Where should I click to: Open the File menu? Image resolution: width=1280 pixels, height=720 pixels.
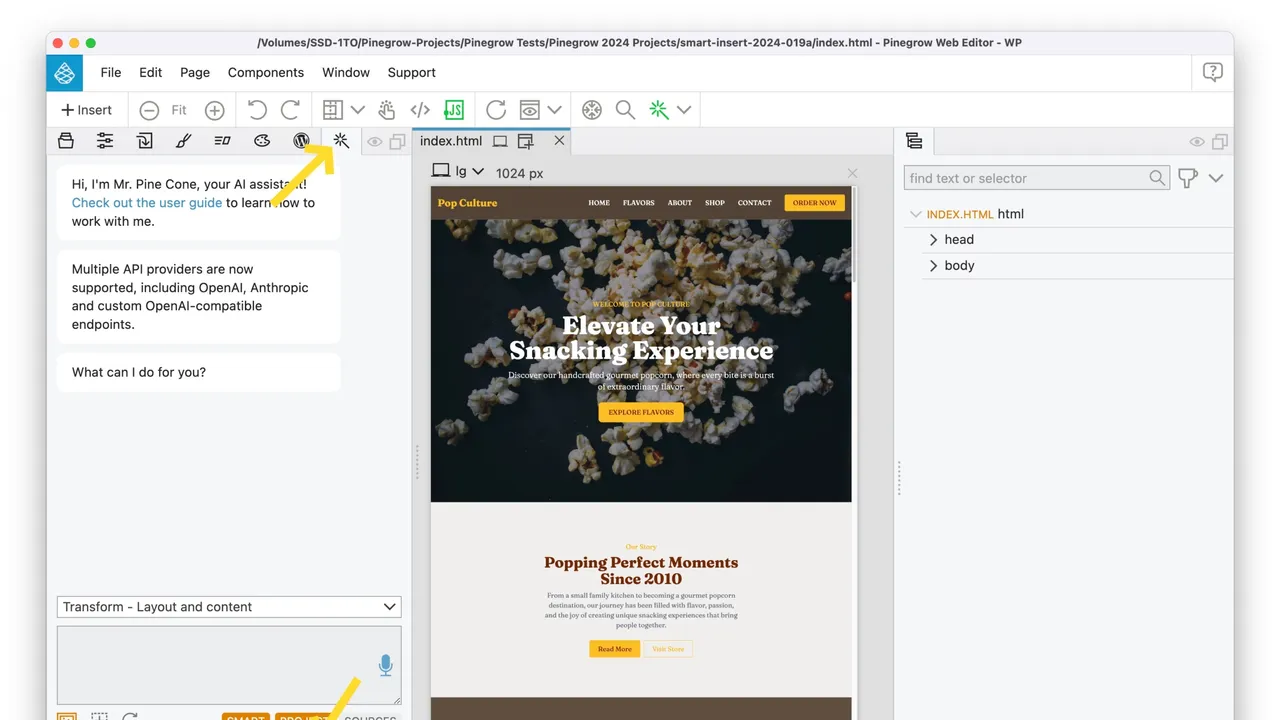click(x=111, y=72)
